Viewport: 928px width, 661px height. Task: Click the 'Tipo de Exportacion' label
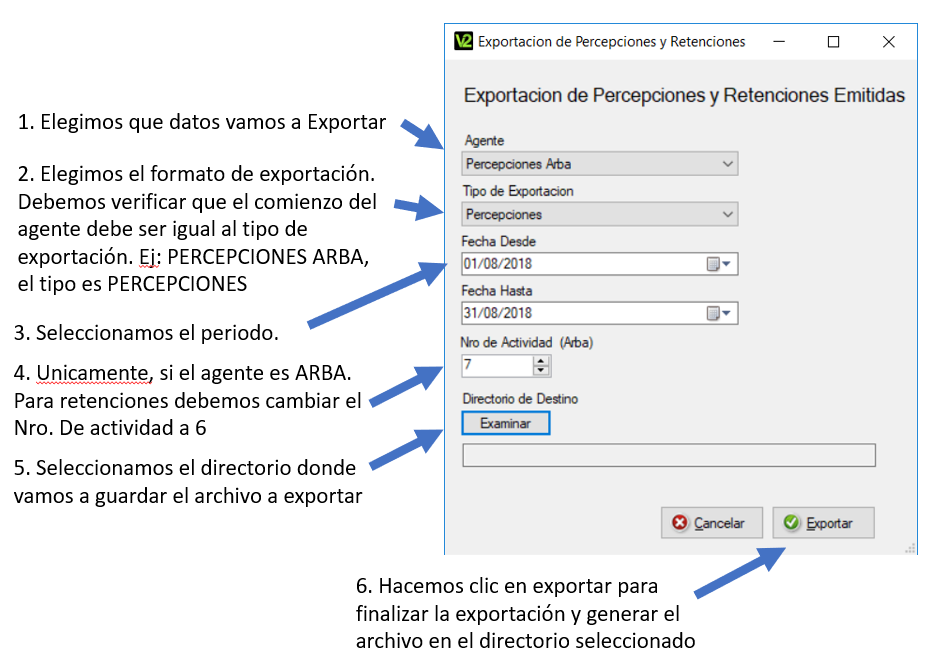(518, 191)
